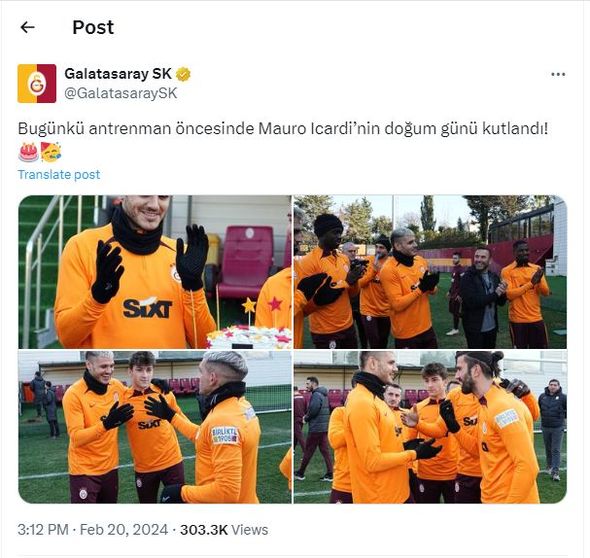This screenshot has height=558, width=590.
Task: Click the birthday cake emoji
Action: [28, 152]
